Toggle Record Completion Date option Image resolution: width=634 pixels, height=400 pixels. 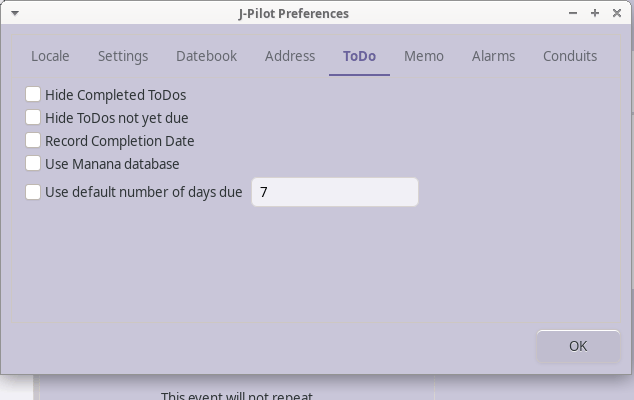tap(33, 140)
